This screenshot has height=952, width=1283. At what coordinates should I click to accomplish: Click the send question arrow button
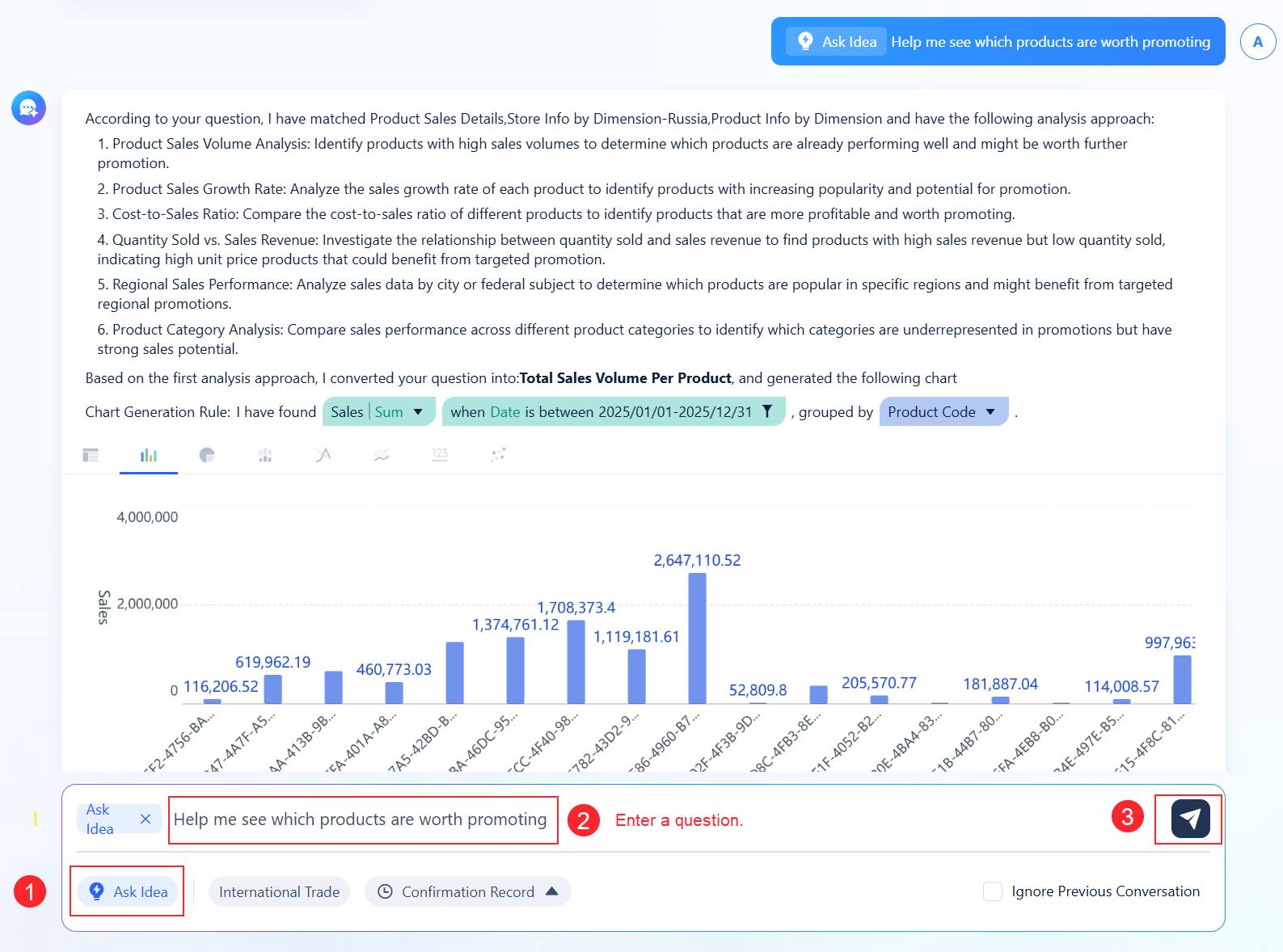tap(1190, 819)
